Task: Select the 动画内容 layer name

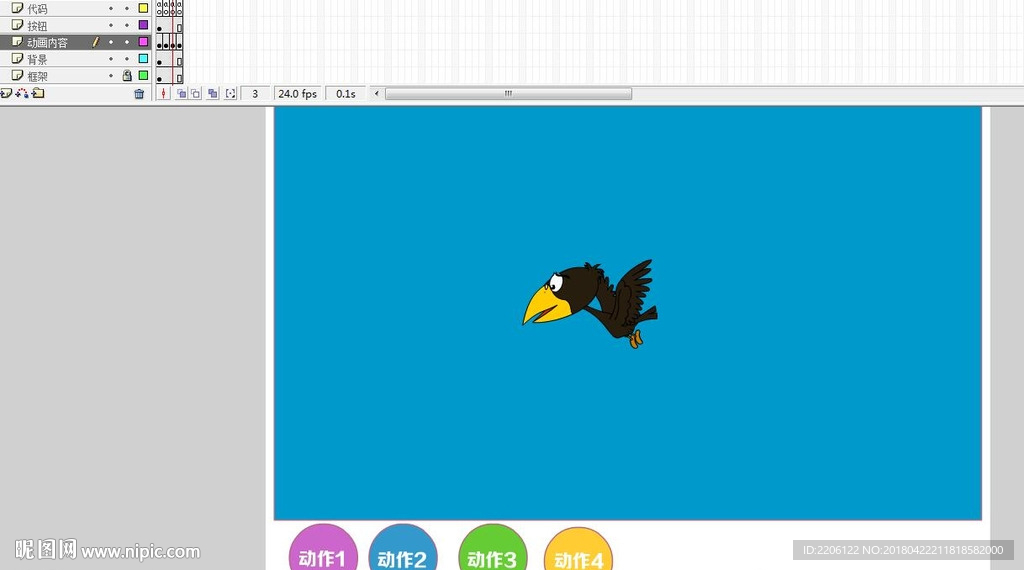Action: tap(48, 43)
